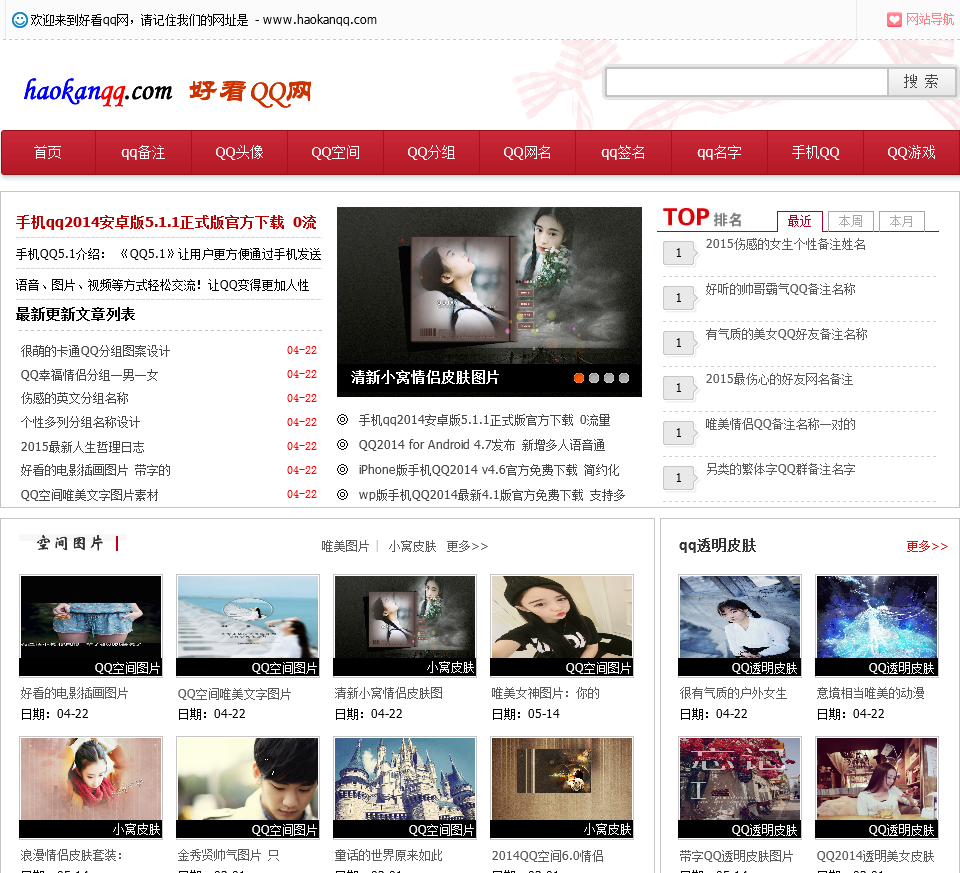The image size is (960, 873).
Task: Open article QQ幸福情侣分组一男一女
Action: pyautogui.click(x=89, y=375)
